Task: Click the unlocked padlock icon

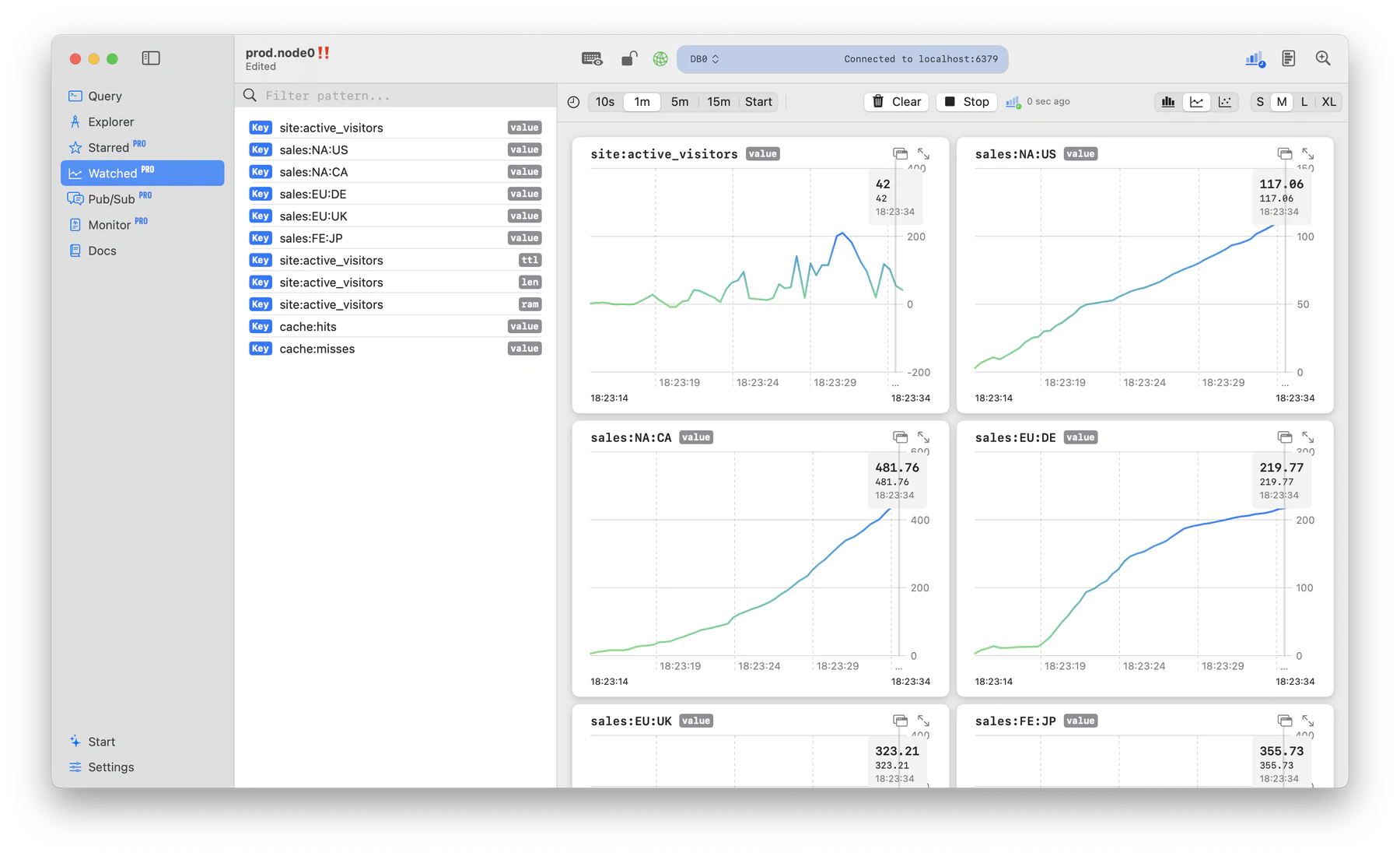Action: tap(628, 58)
